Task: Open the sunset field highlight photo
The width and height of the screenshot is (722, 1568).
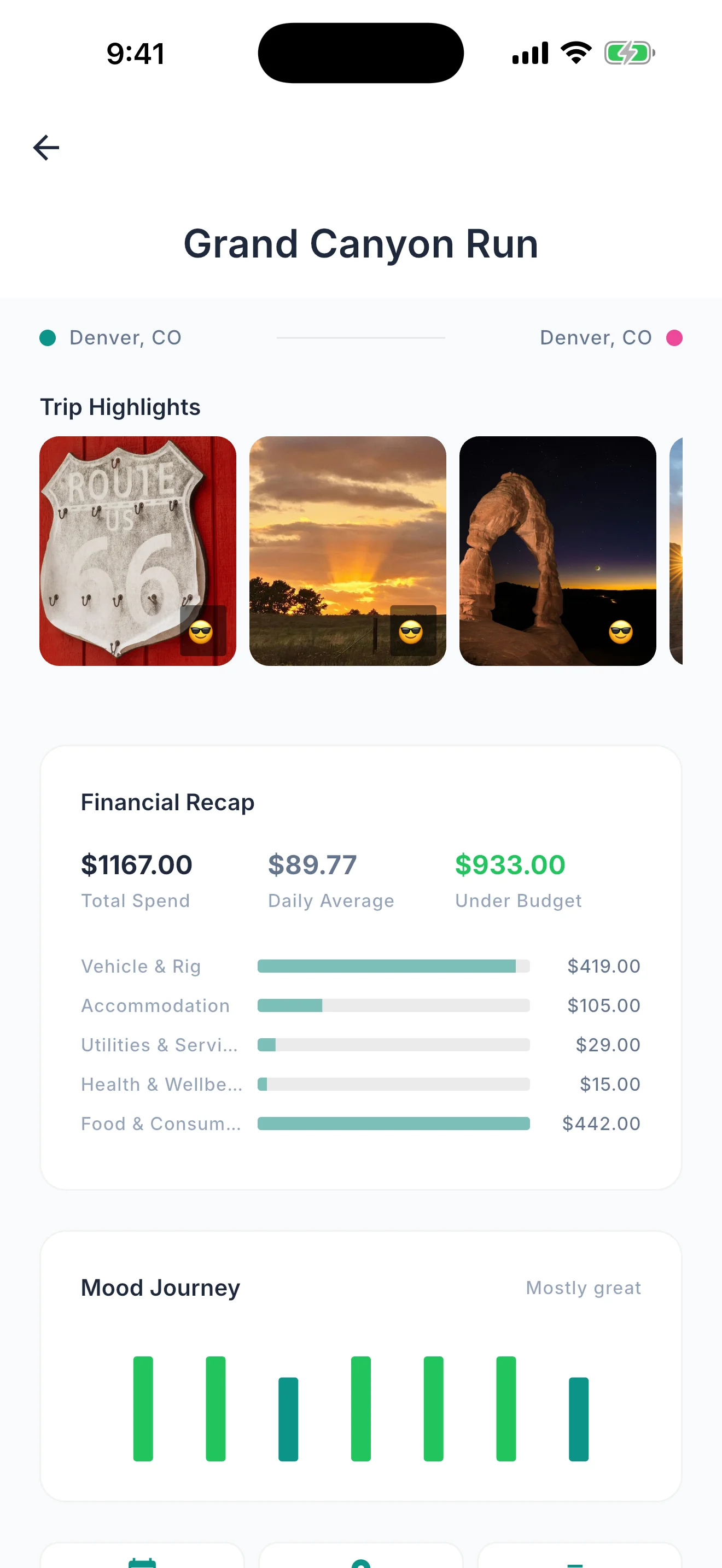Action: (348, 551)
